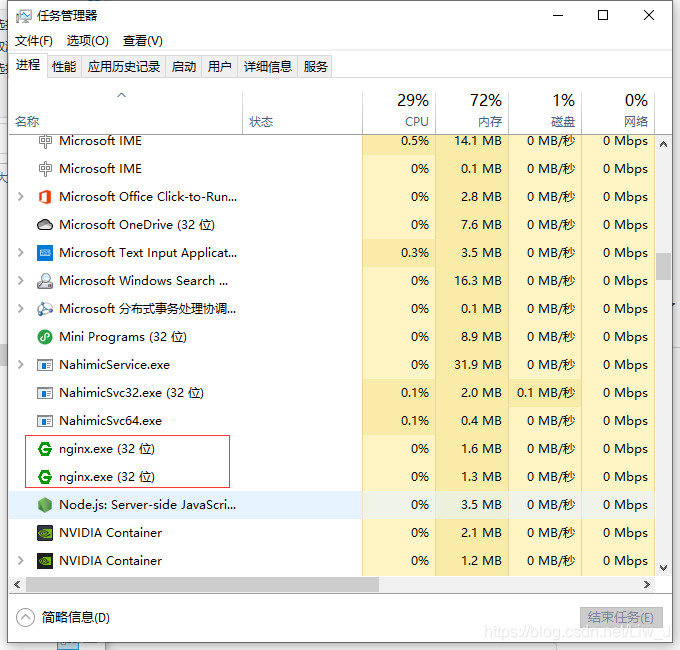Click the first Microsoft IME icon
Image resolution: width=680 pixels, height=650 pixels.
click(x=45, y=141)
